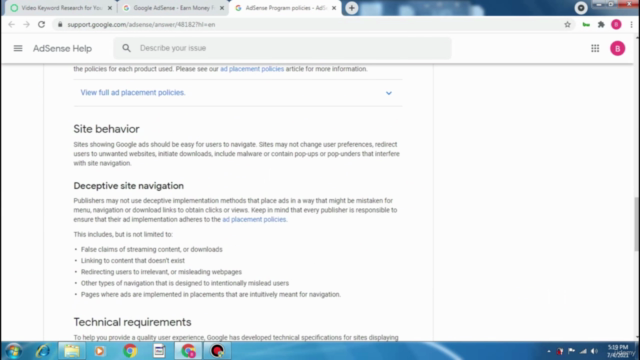Click 'Pages where ads are implemented' bullet
640x360 pixels.
pos(211,294)
